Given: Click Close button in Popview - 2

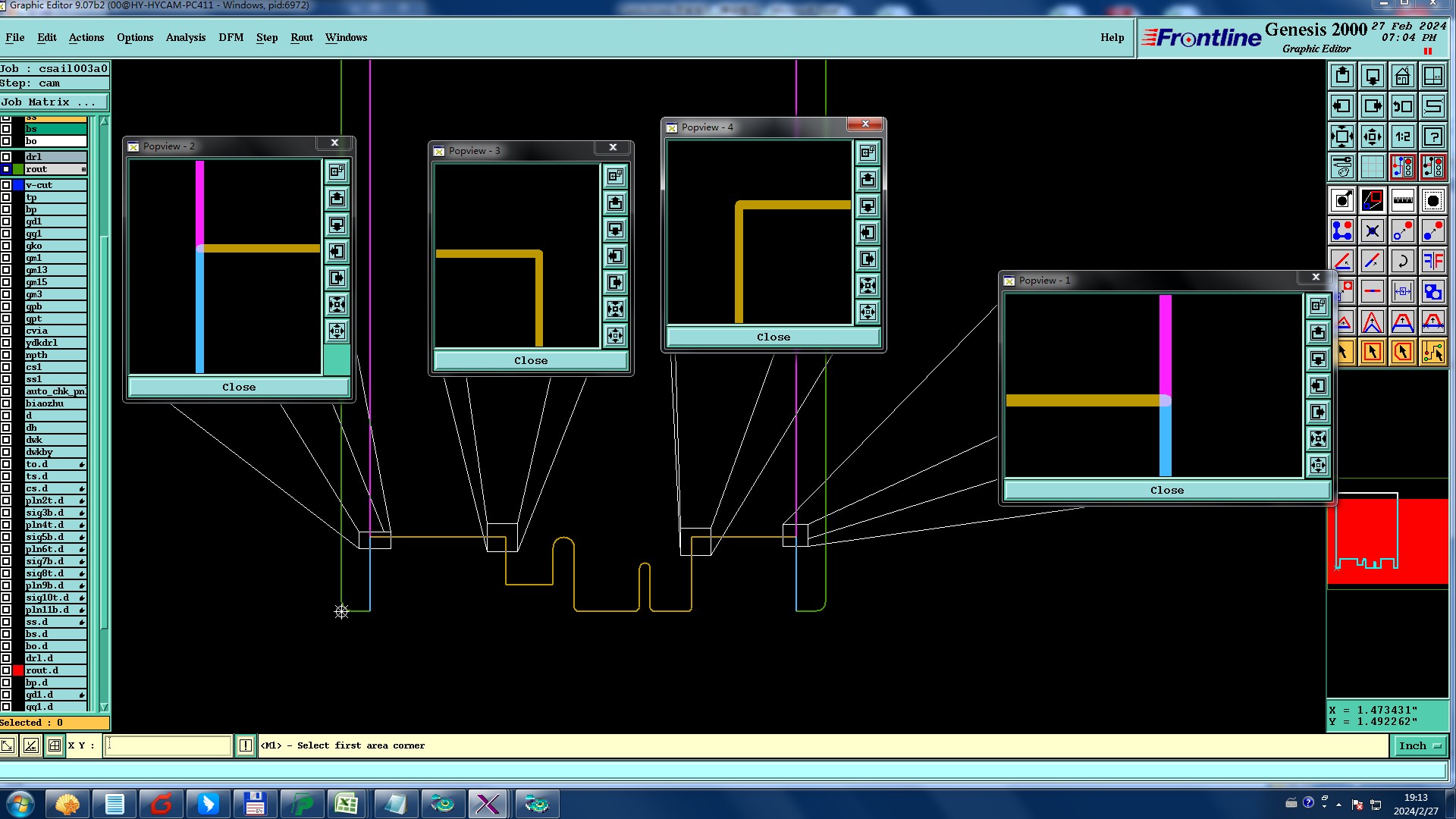Looking at the screenshot, I should [x=239, y=387].
